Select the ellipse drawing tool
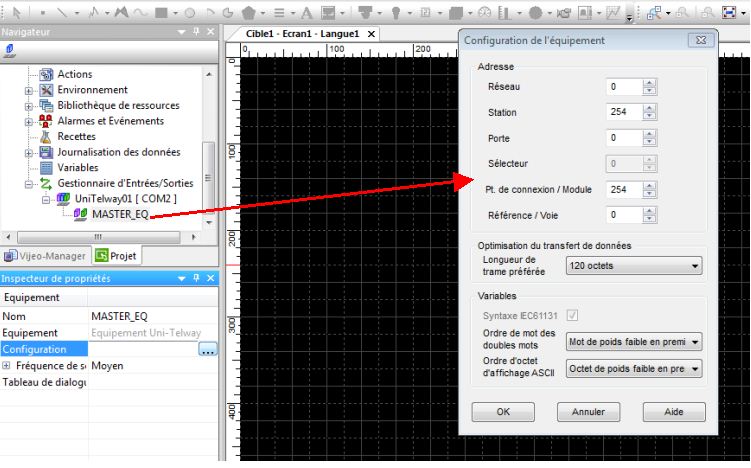The width and height of the screenshot is (751, 468). pyautogui.click(x=189, y=13)
